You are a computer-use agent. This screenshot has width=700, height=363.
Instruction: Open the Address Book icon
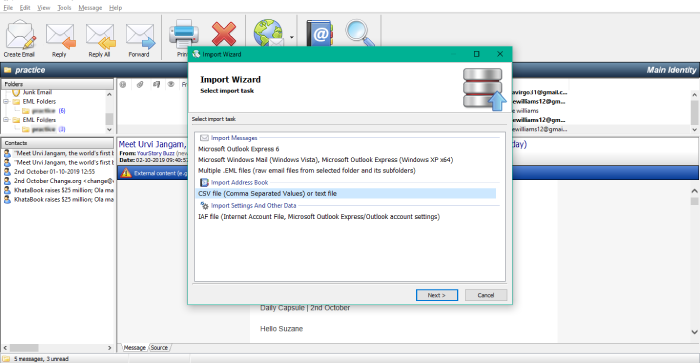319,33
